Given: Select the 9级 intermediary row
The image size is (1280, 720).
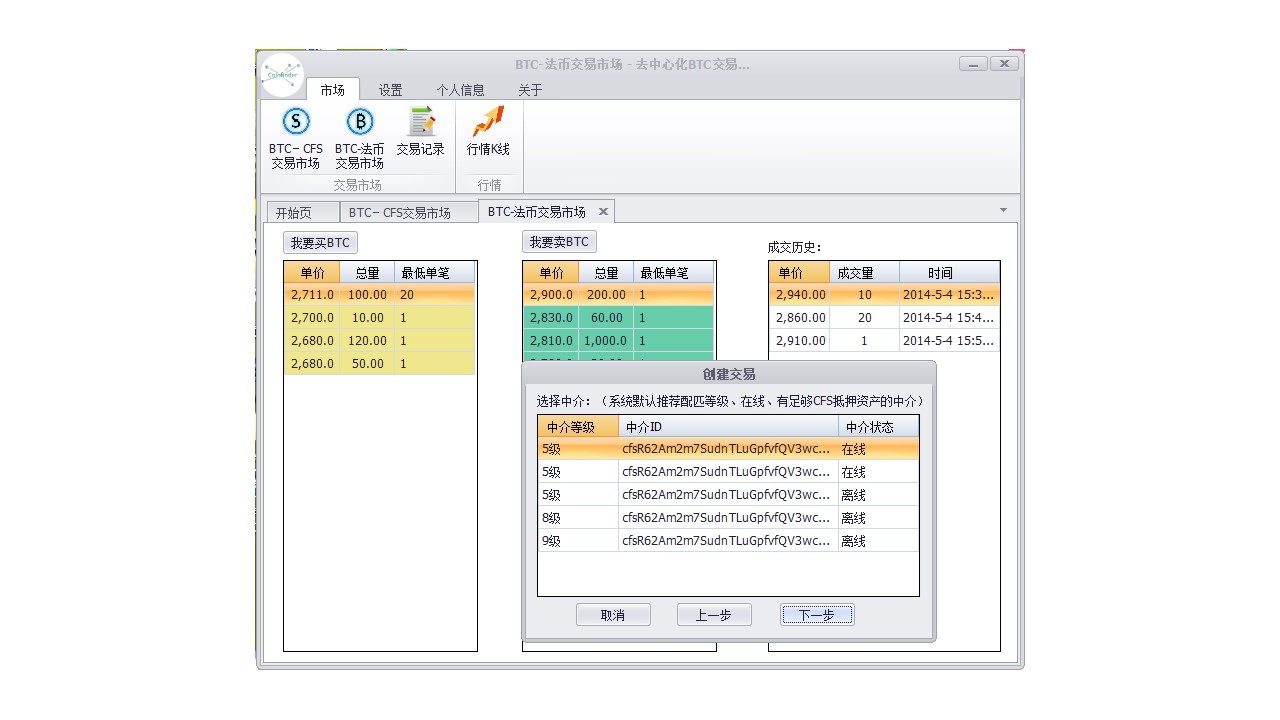Looking at the screenshot, I should click(728, 541).
